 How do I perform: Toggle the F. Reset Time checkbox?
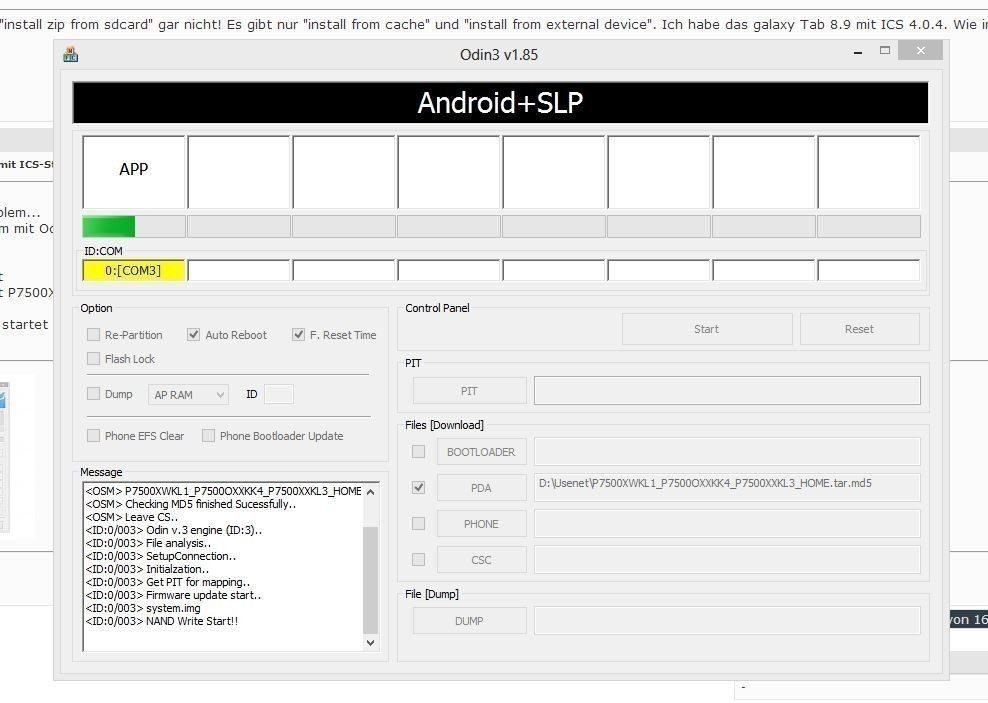(x=298, y=334)
